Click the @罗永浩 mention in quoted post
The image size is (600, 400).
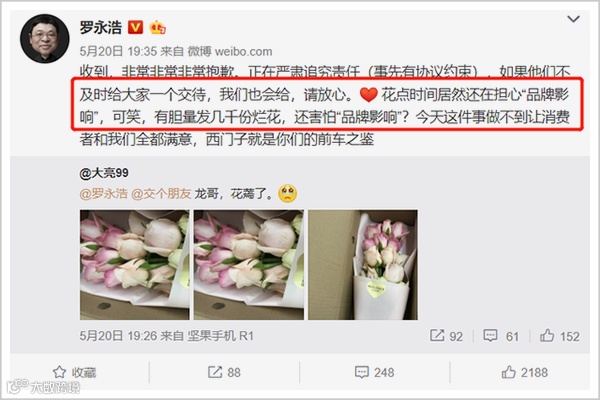tap(103, 193)
